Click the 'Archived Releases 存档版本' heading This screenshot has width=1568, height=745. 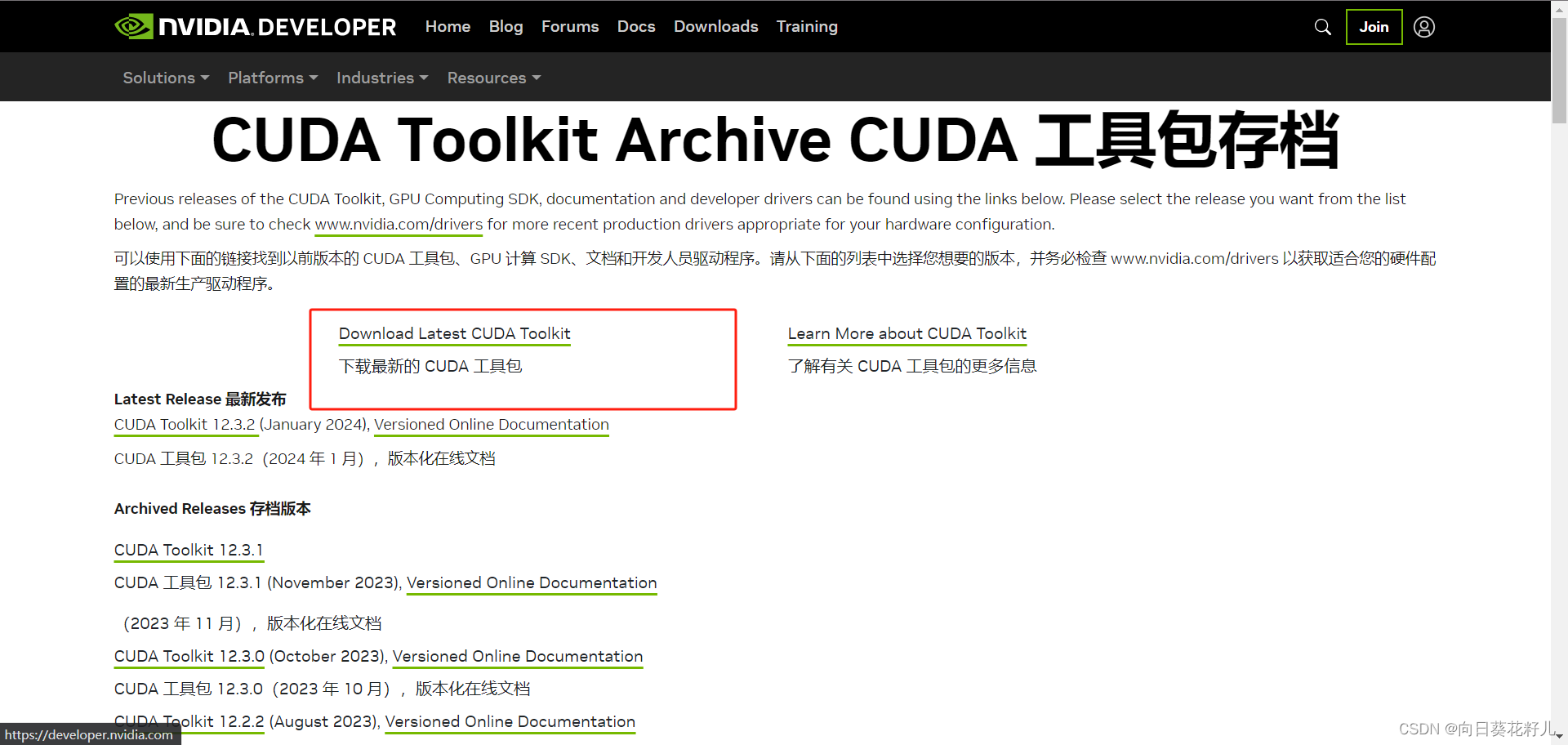(x=212, y=509)
